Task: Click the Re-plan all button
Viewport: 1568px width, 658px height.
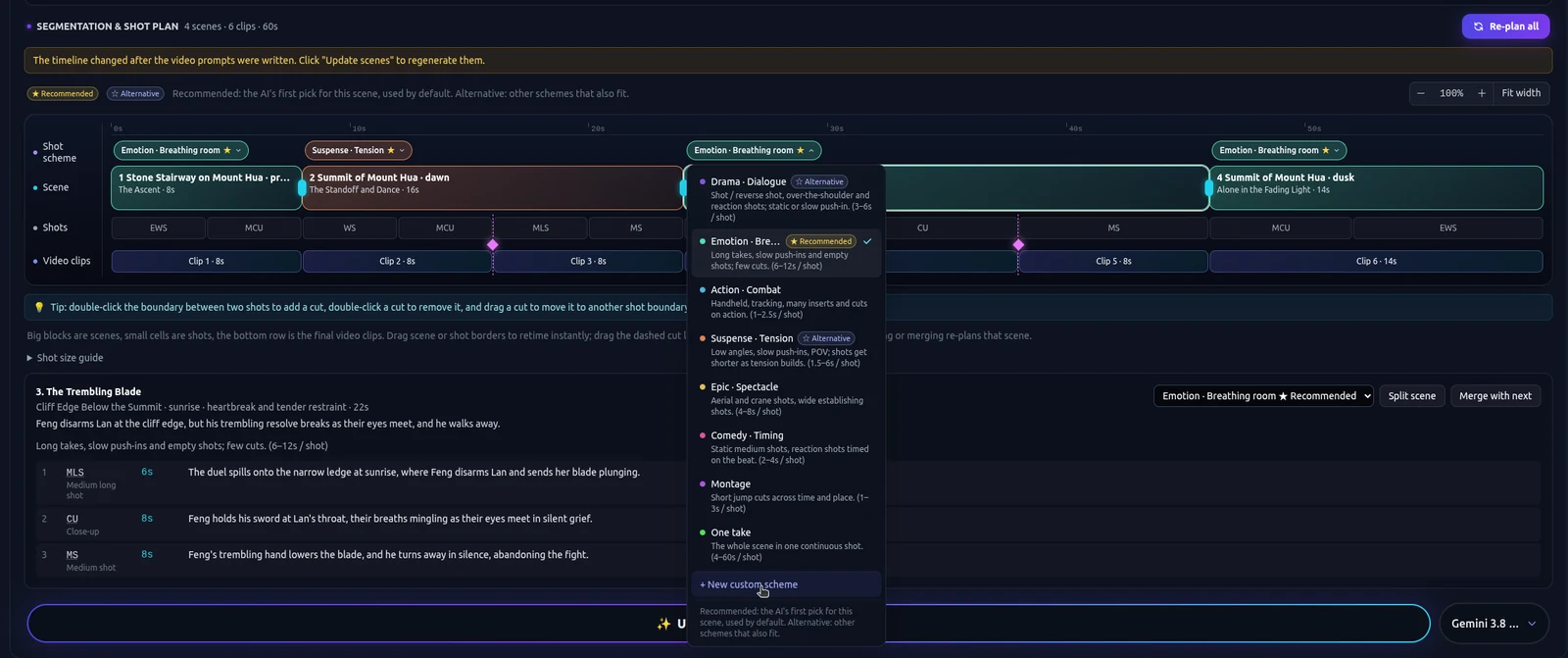Action: coord(1505,26)
